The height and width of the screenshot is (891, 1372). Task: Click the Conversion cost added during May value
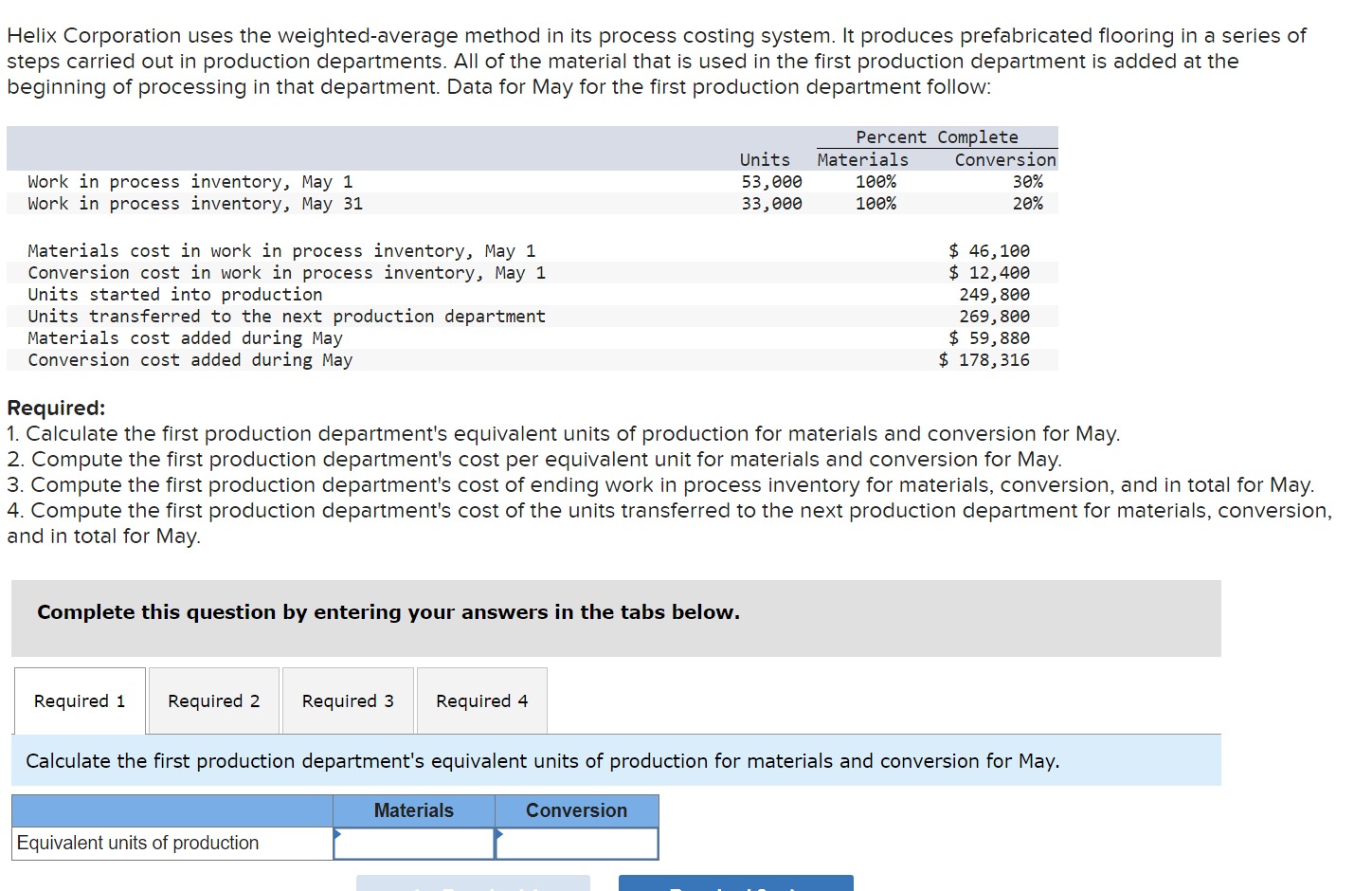click(984, 359)
